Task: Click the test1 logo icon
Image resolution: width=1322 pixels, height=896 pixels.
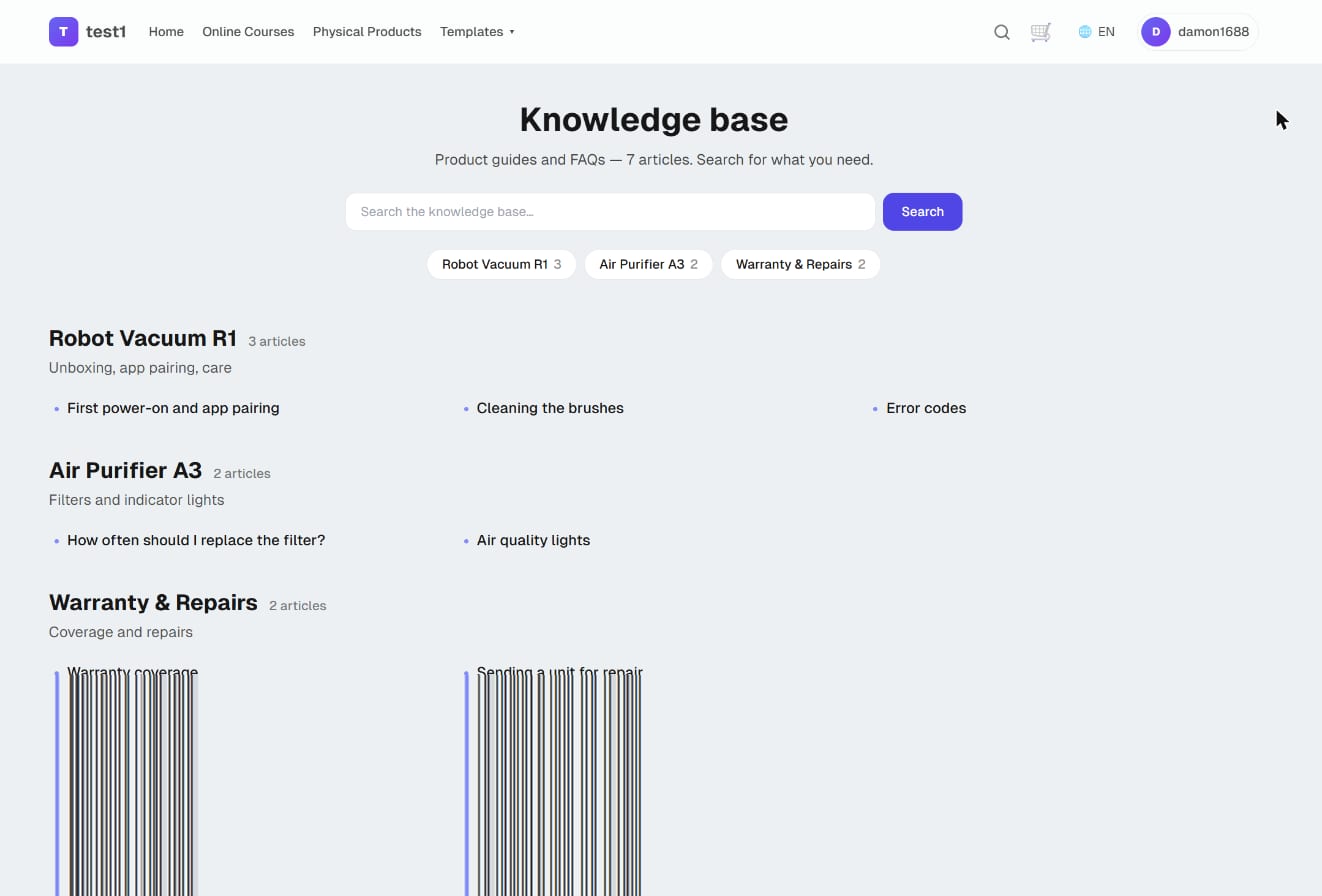Action: pyautogui.click(x=63, y=32)
